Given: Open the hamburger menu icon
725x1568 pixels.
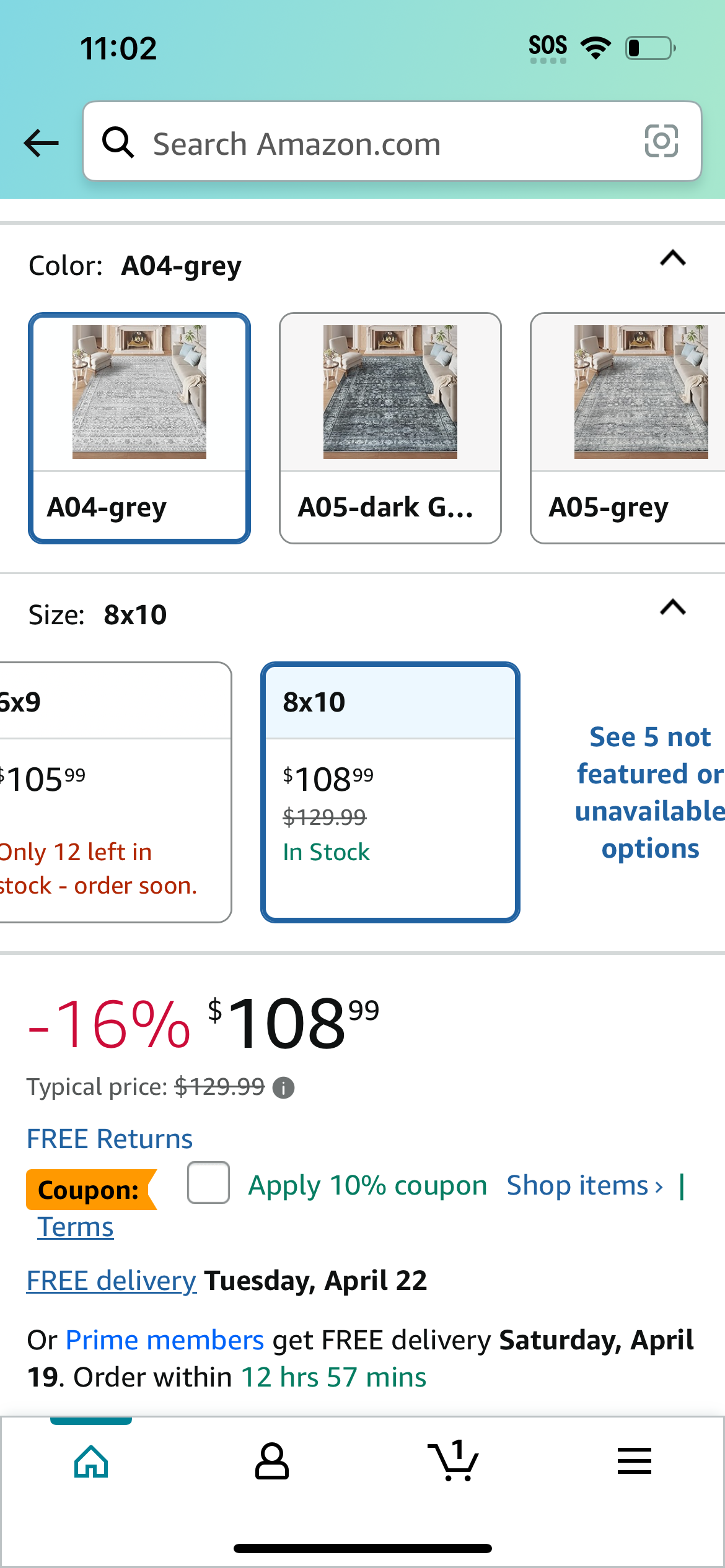Looking at the screenshot, I should click(635, 1461).
